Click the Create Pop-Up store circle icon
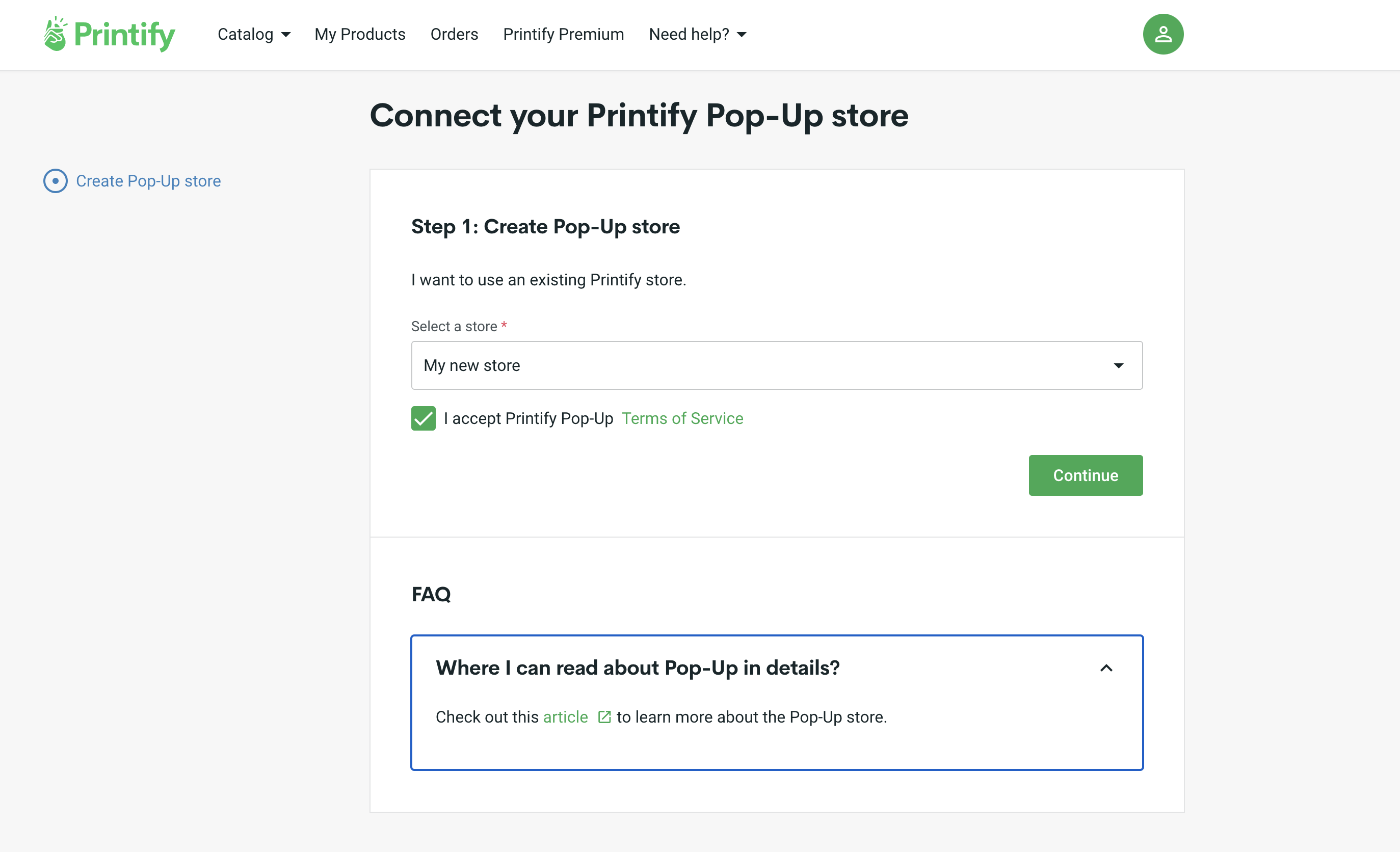1400x852 pixels. 55,180
